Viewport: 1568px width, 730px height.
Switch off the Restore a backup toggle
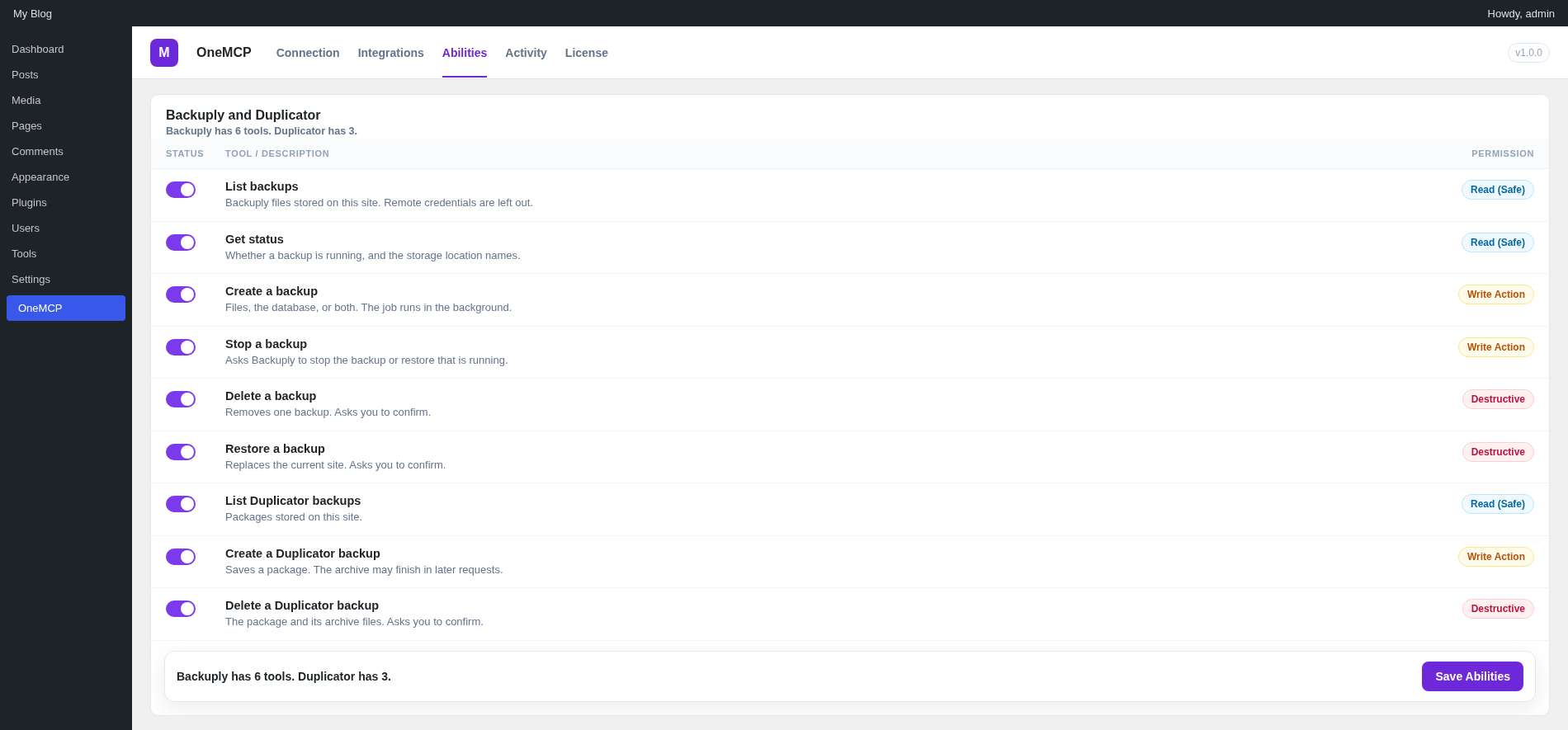[x=181, y=452]
